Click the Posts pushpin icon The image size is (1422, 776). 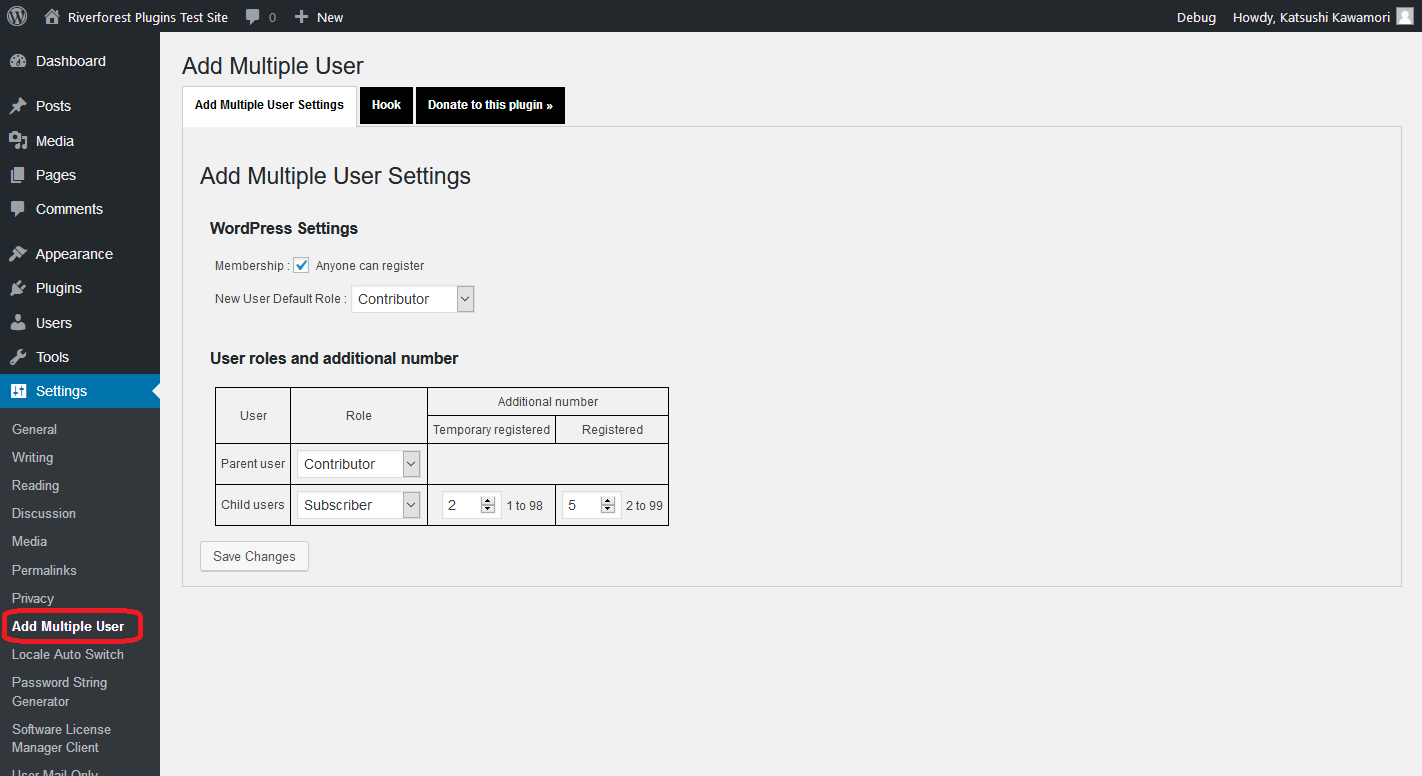tap(18, 106)
